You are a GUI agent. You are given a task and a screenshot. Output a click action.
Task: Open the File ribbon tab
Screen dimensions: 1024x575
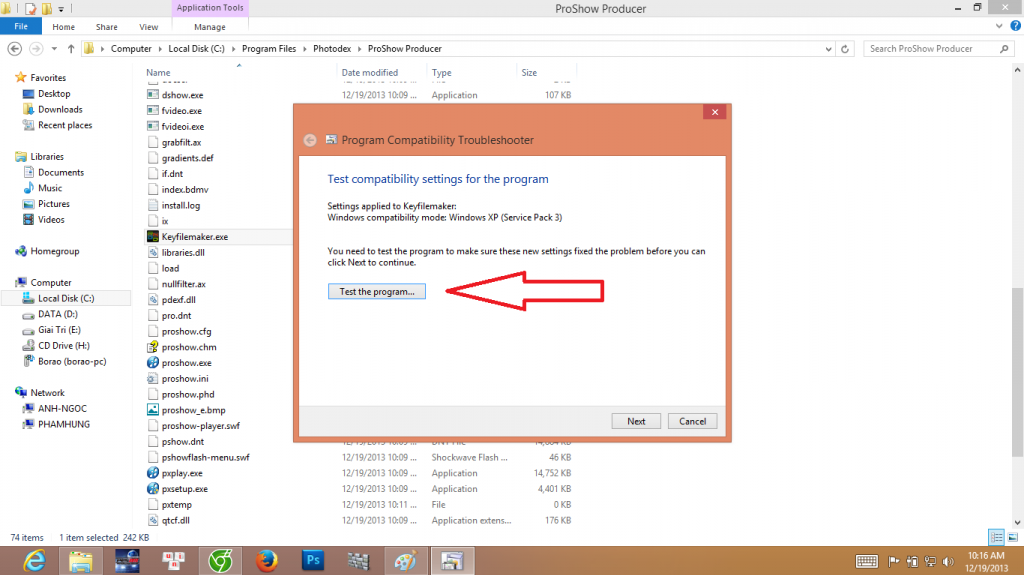(x=21, y=27)
